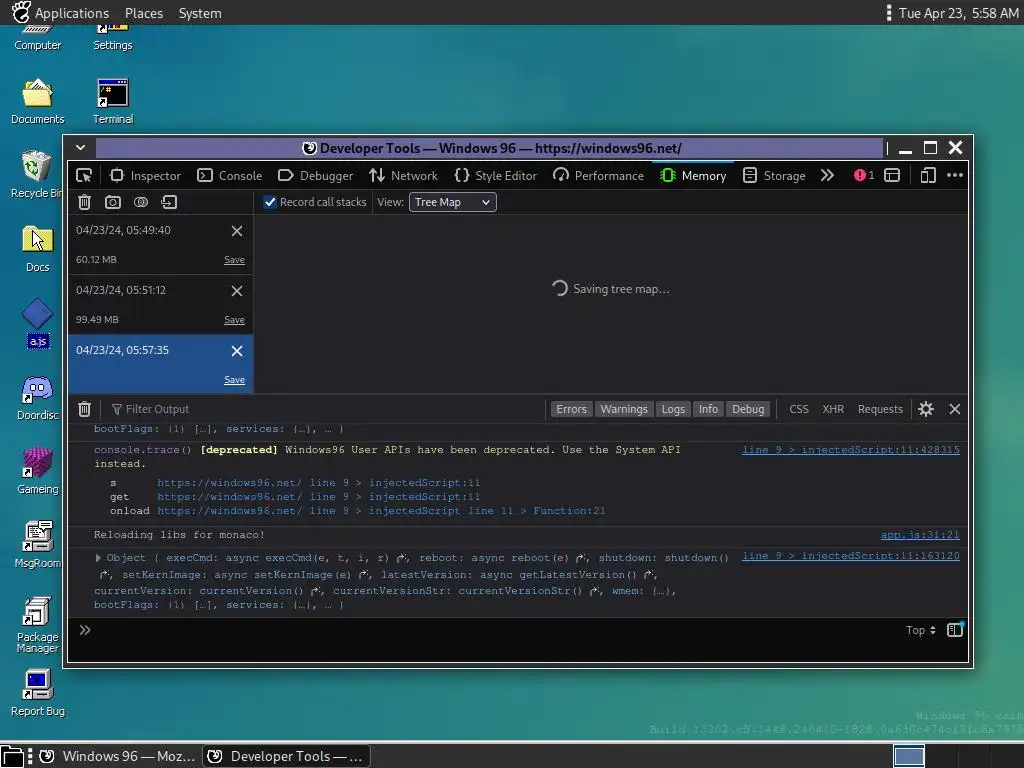Toggle the CSS filter
1024x768 pixels.
tap(799, 409)
